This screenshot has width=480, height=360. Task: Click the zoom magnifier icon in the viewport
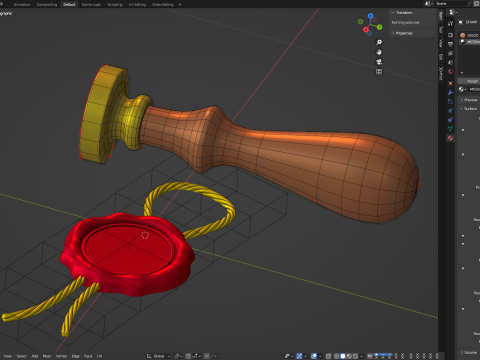click(x=379, y=42)
